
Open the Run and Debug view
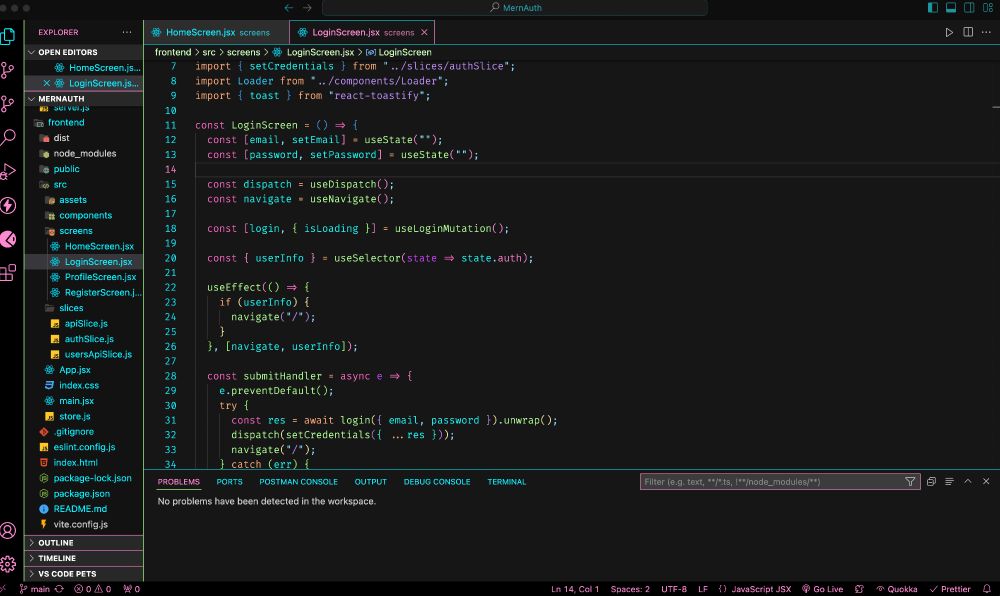coord(8,171)
